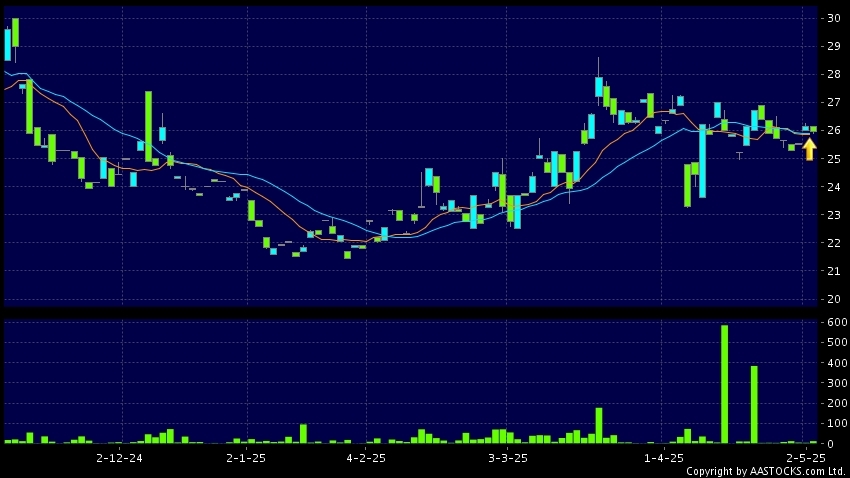Click the price axis label 21
Screen dimensions: 850x478
click(x=834, y=271)
